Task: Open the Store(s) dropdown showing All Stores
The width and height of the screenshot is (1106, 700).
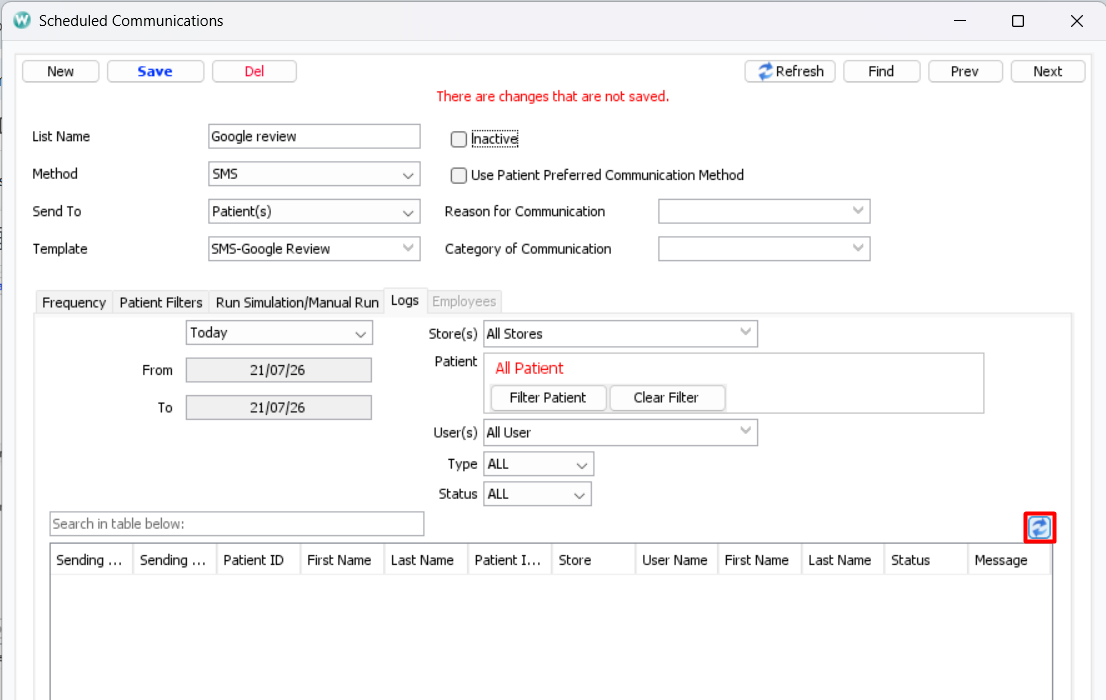Action: click(620, 334)
